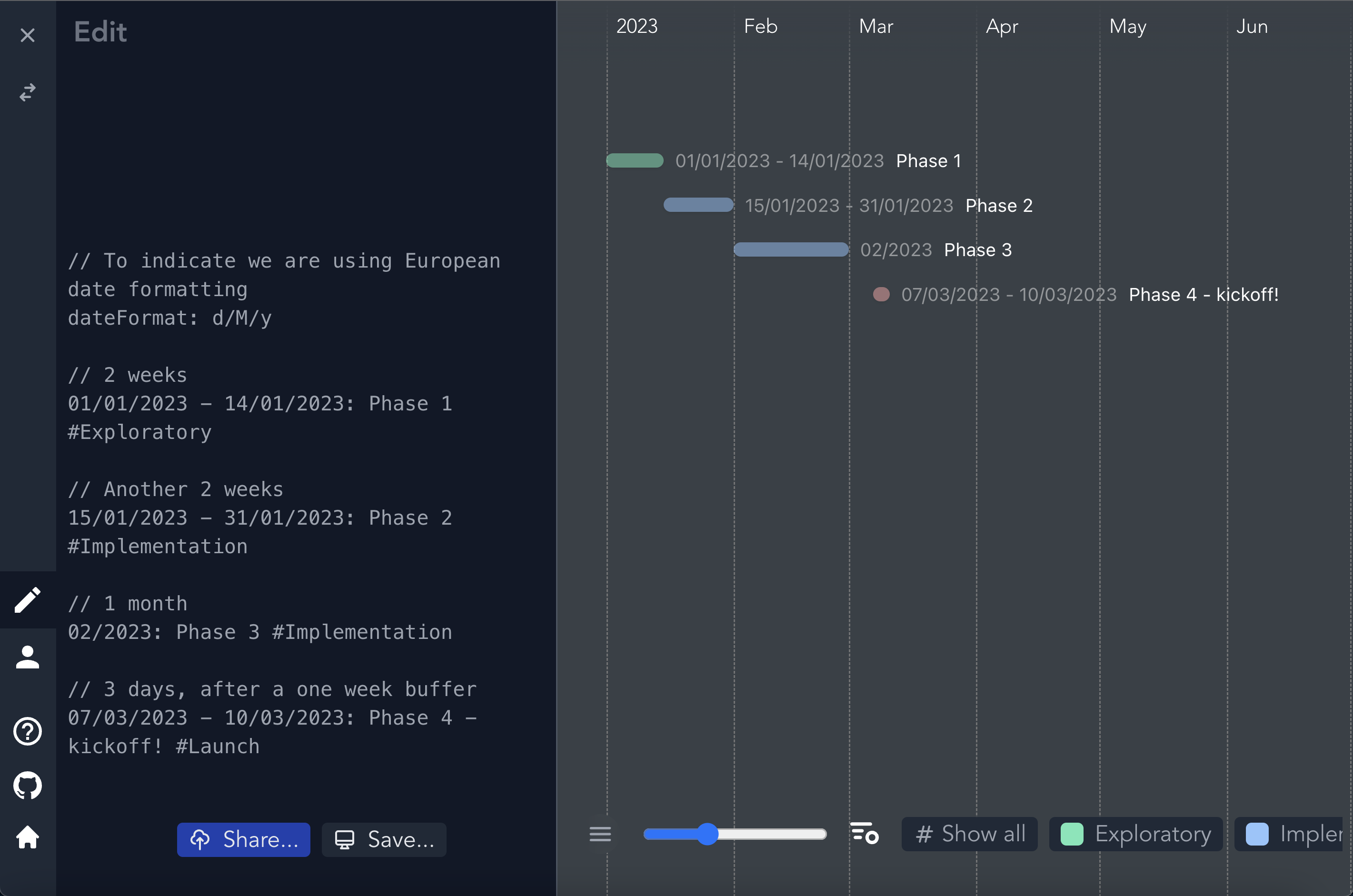Toggle the Exploratory tag filter
The width and height of the screenshot is (1353, 896).
coord(1135,834)
